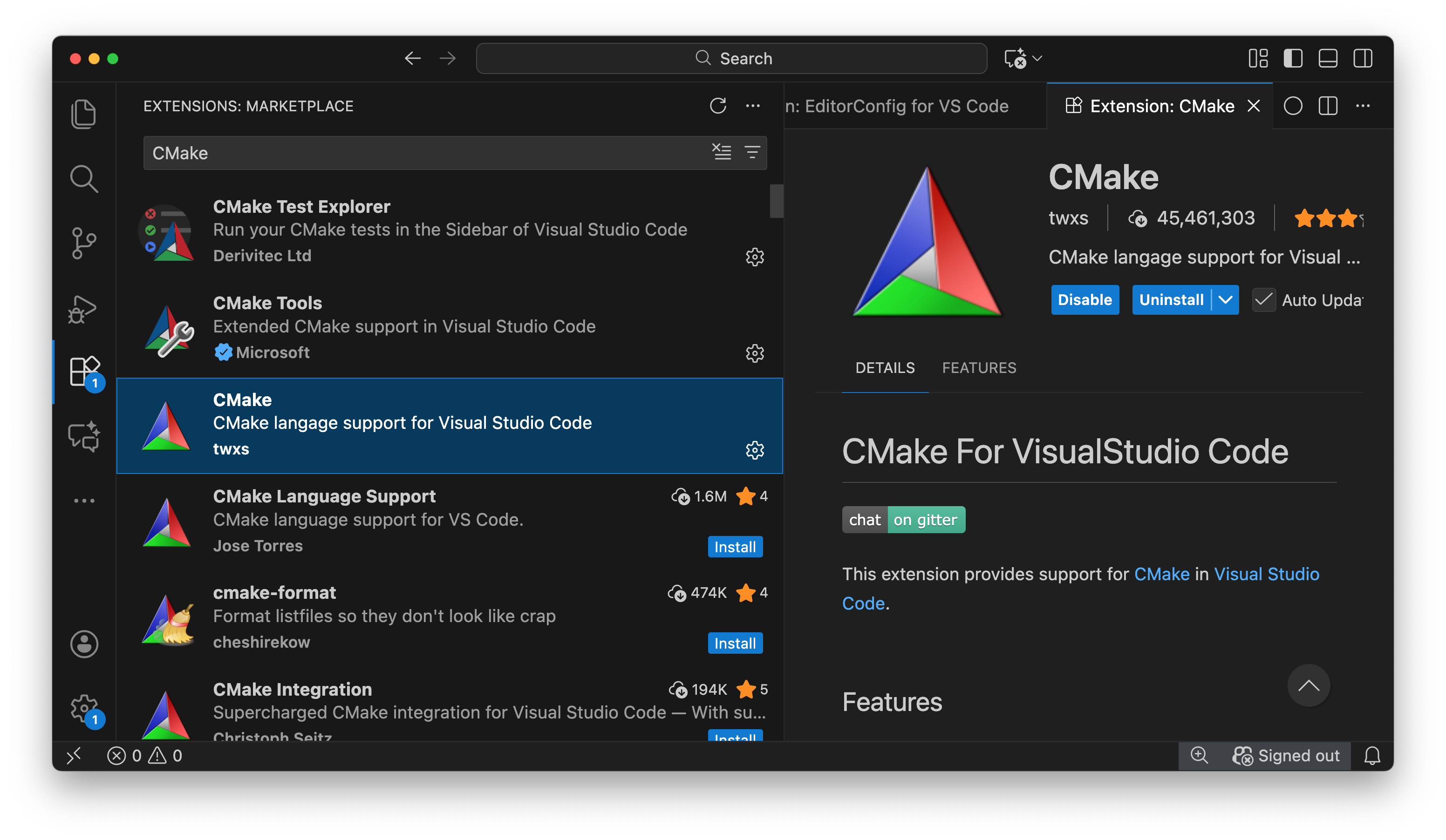Open the Accounts menu icon
The width and height of the screenshot is (1446, 840).
[84, 644]
